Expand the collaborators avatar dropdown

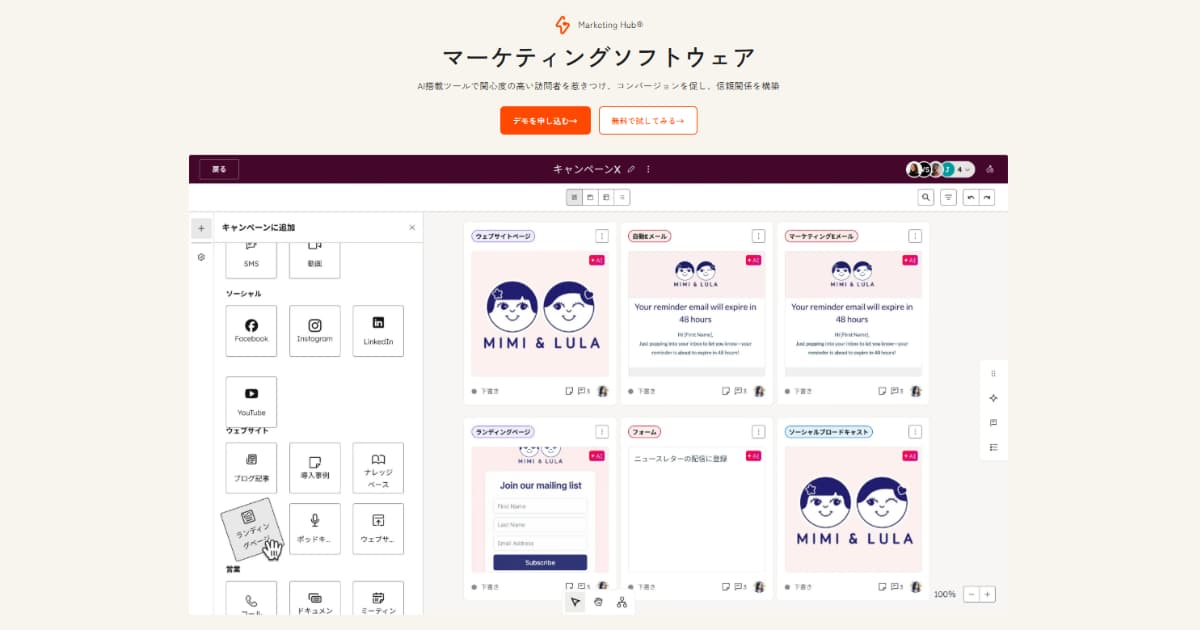pyautogui.click(x=966, y=169)
